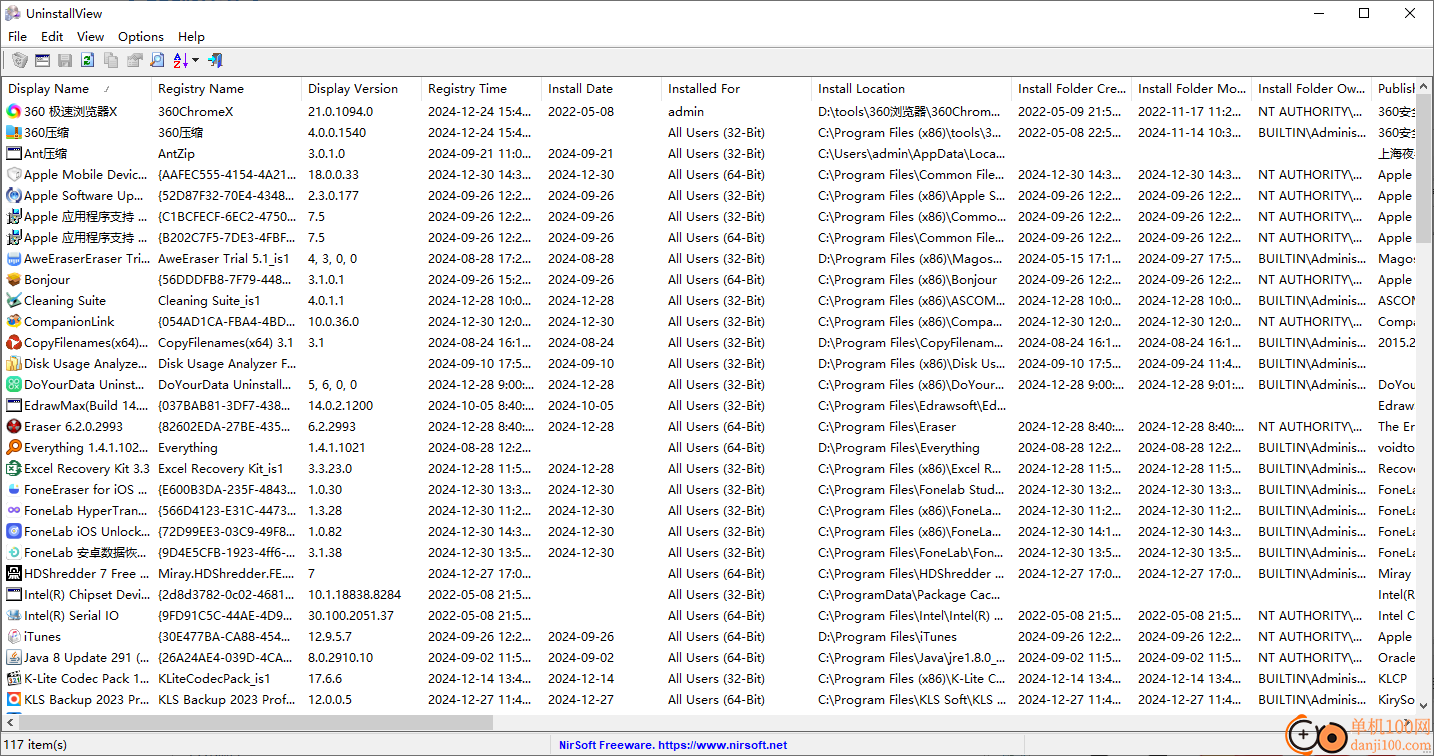This screenshot has width=1434, height=756.
Task: Select the Cleaning Suite row icon
Action: [14, 301]
